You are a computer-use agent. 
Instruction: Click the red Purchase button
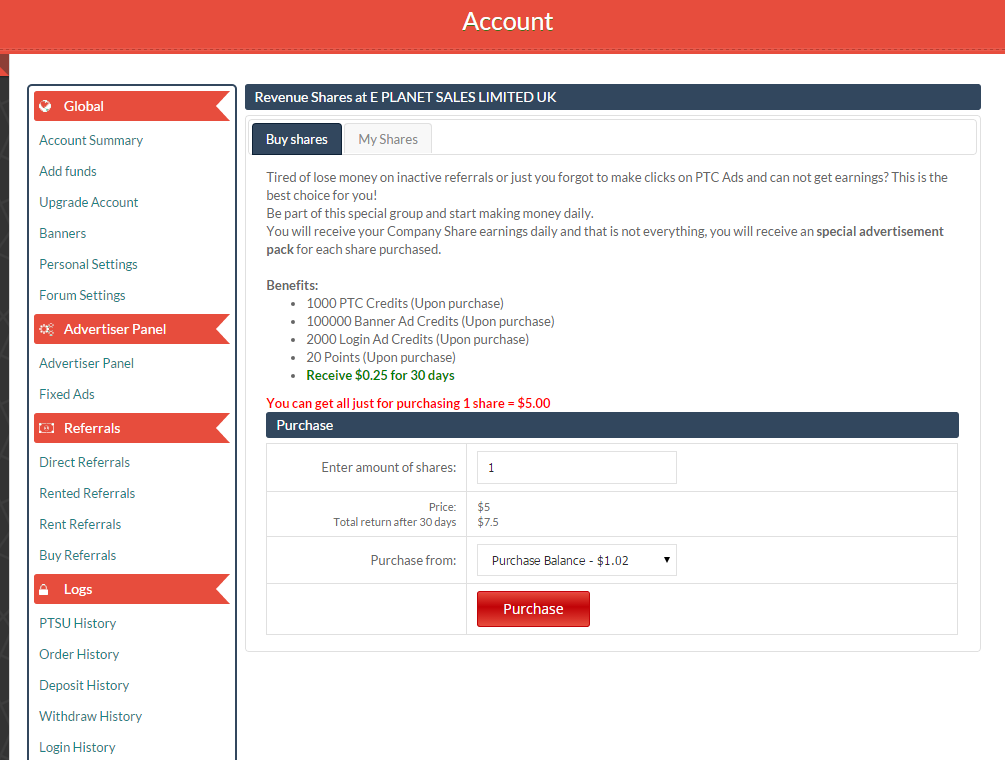point(533,609)
